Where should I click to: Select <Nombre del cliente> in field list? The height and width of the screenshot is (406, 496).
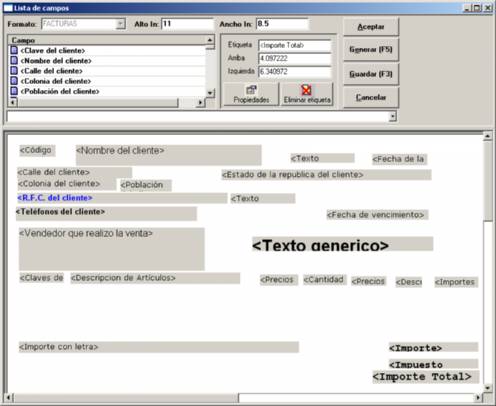point(56,61)
